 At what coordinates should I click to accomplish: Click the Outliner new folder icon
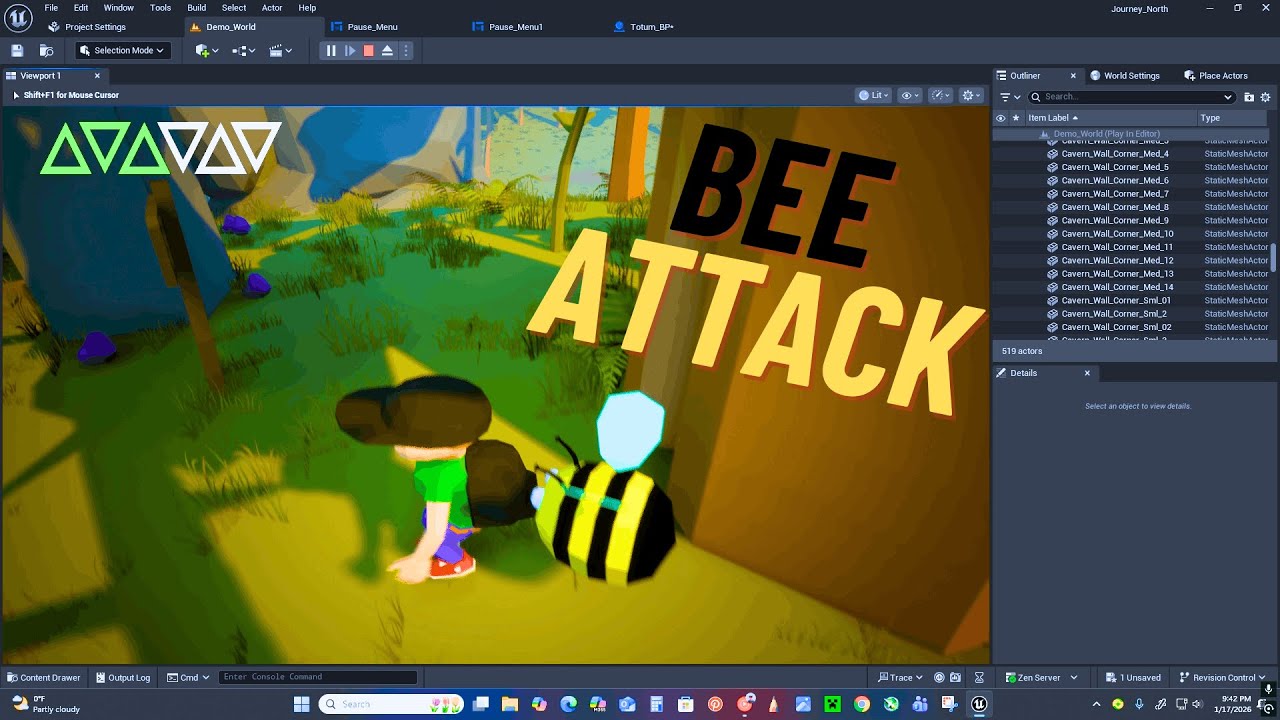pos(1249,97)
